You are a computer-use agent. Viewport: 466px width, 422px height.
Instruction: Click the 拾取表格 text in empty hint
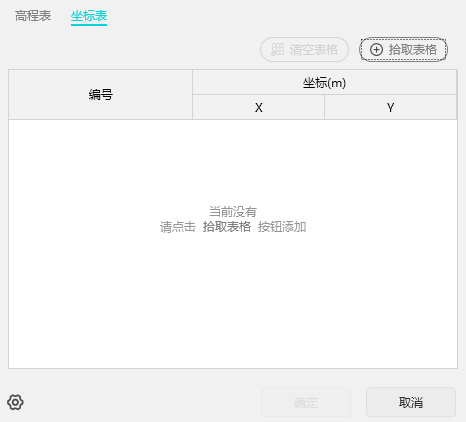point(227,227)
